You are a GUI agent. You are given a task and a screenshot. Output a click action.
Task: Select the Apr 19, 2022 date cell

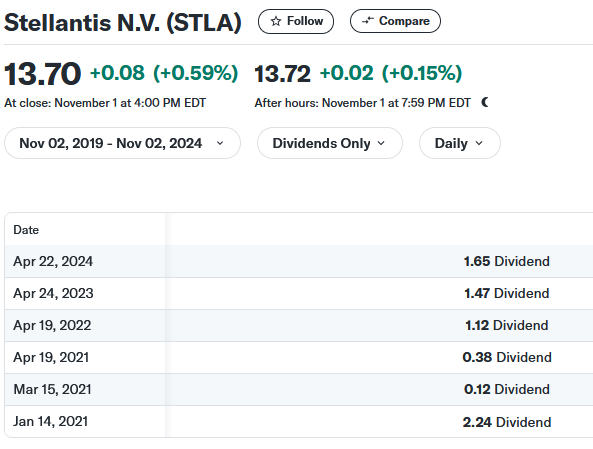(52, 325)
